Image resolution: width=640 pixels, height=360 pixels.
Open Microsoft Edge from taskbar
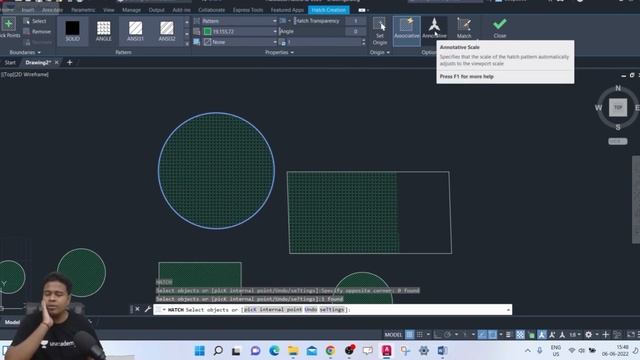coord(274,351)
